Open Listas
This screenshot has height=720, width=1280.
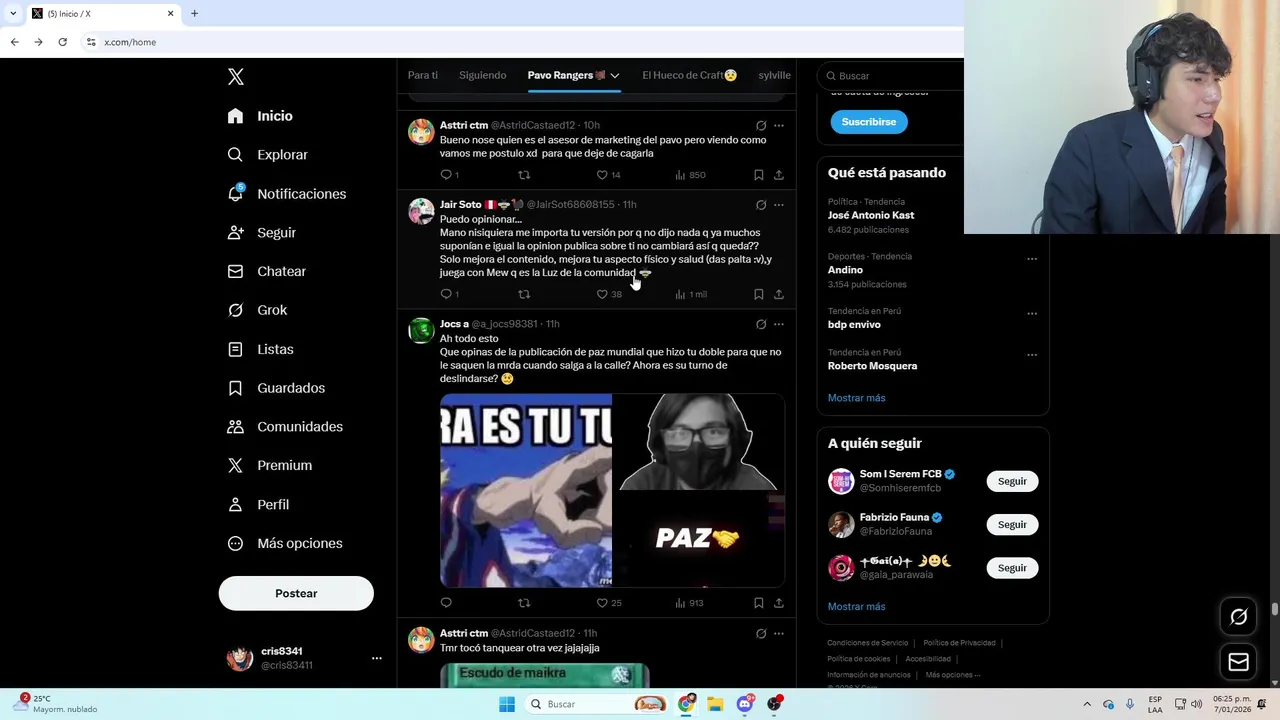point(260,349)
